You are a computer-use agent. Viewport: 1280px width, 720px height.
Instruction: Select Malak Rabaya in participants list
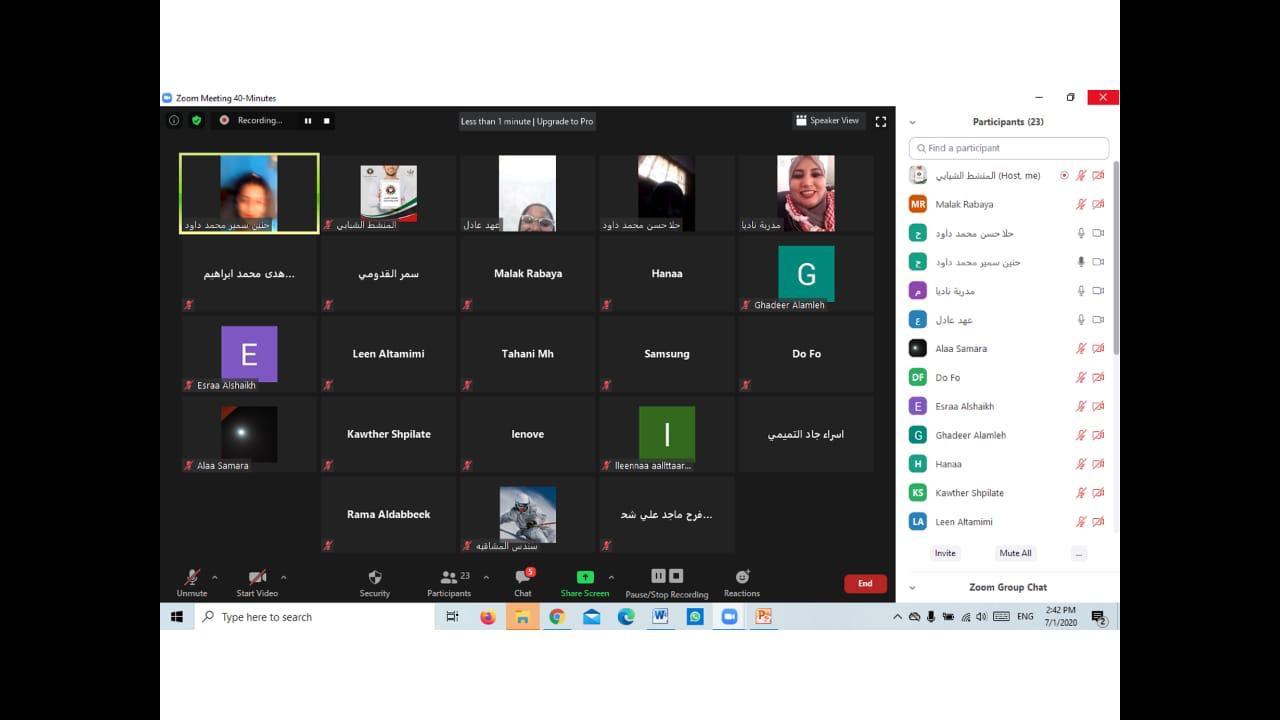click(x=964, y=204)
